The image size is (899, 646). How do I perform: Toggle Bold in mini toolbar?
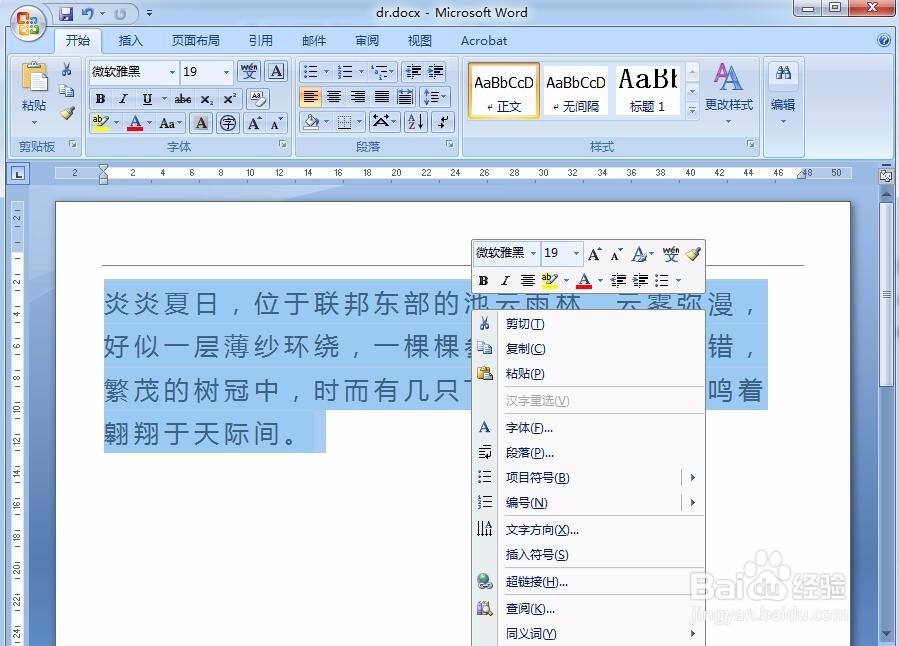coord(483,280)
